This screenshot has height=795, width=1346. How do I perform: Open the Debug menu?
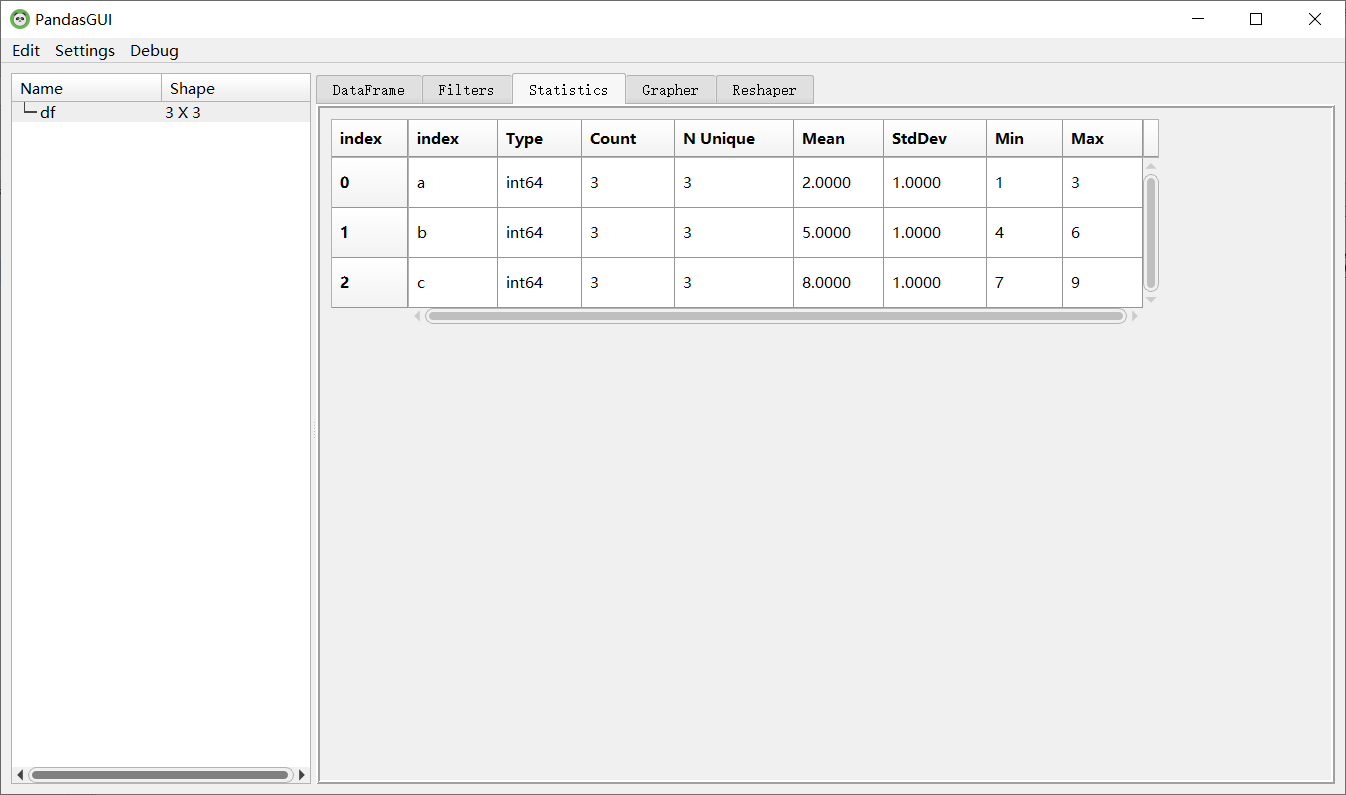pos(154,51)
